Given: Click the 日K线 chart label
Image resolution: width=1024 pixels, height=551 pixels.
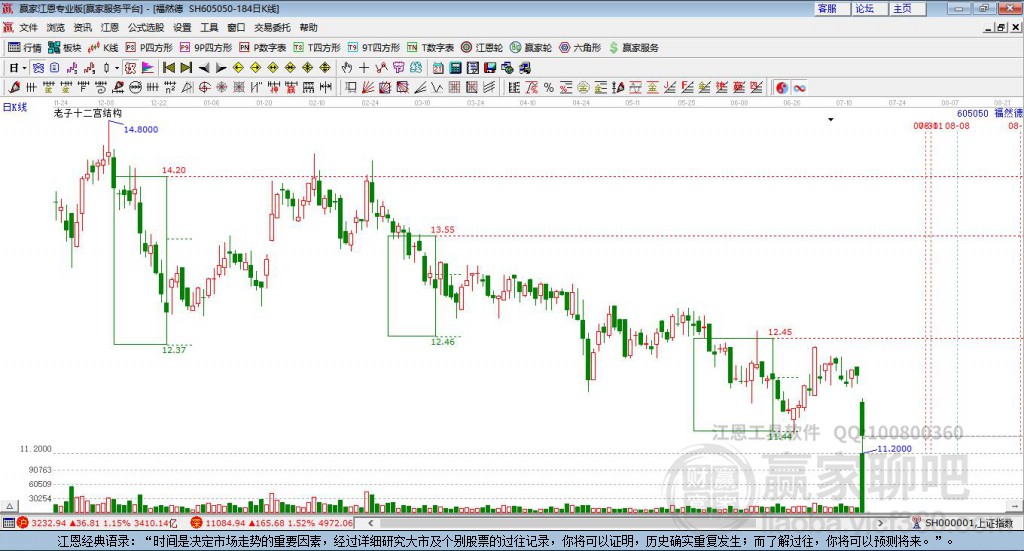Looking at the screenshot, I should 14,107.
